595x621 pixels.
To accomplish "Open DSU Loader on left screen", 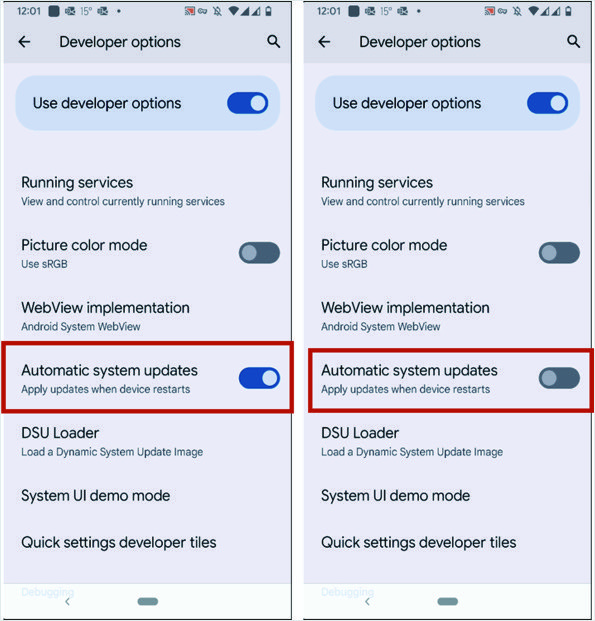I will coord(147,442).
